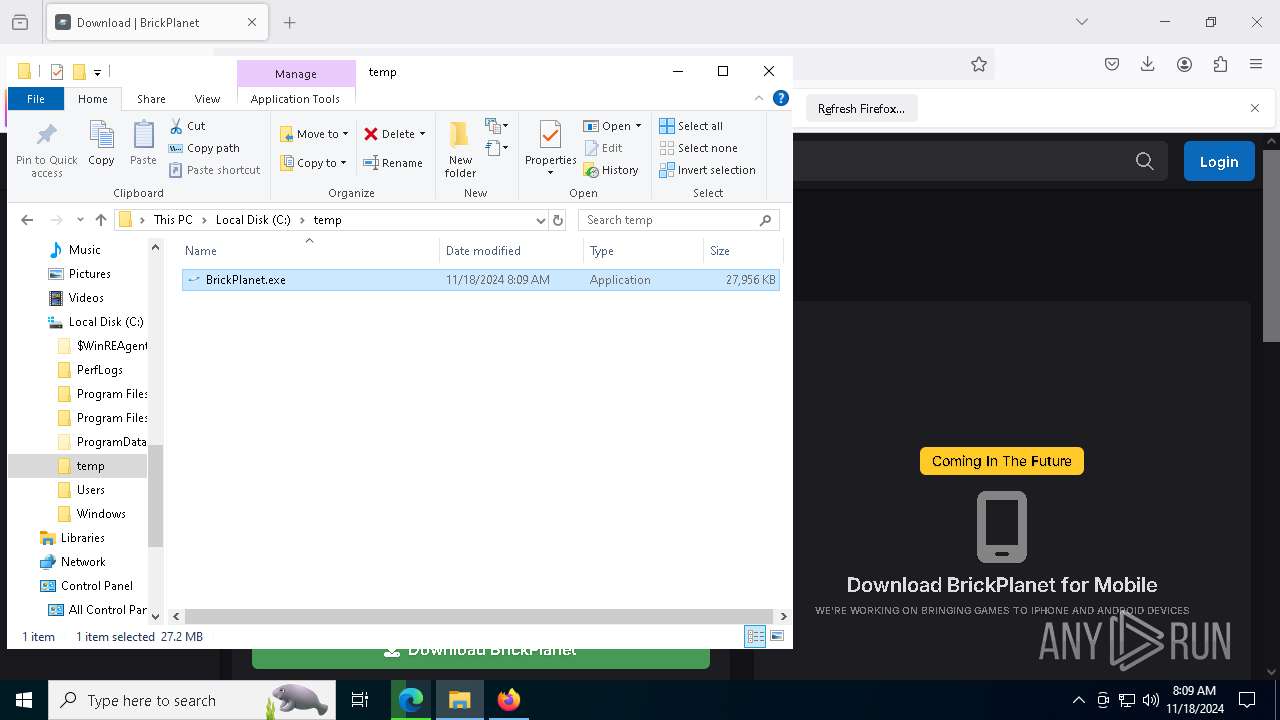Click the BrickPlanet Login button
This screenshot has height=720, width=1280.
click(x=1219, y=161)
